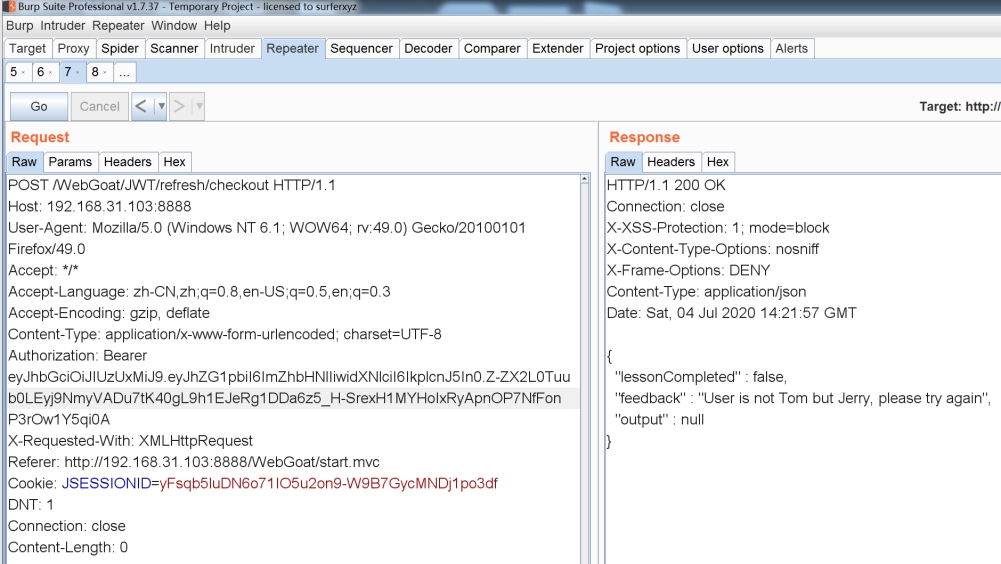Open the Burp menu
1001x564 pixels.
19,26
